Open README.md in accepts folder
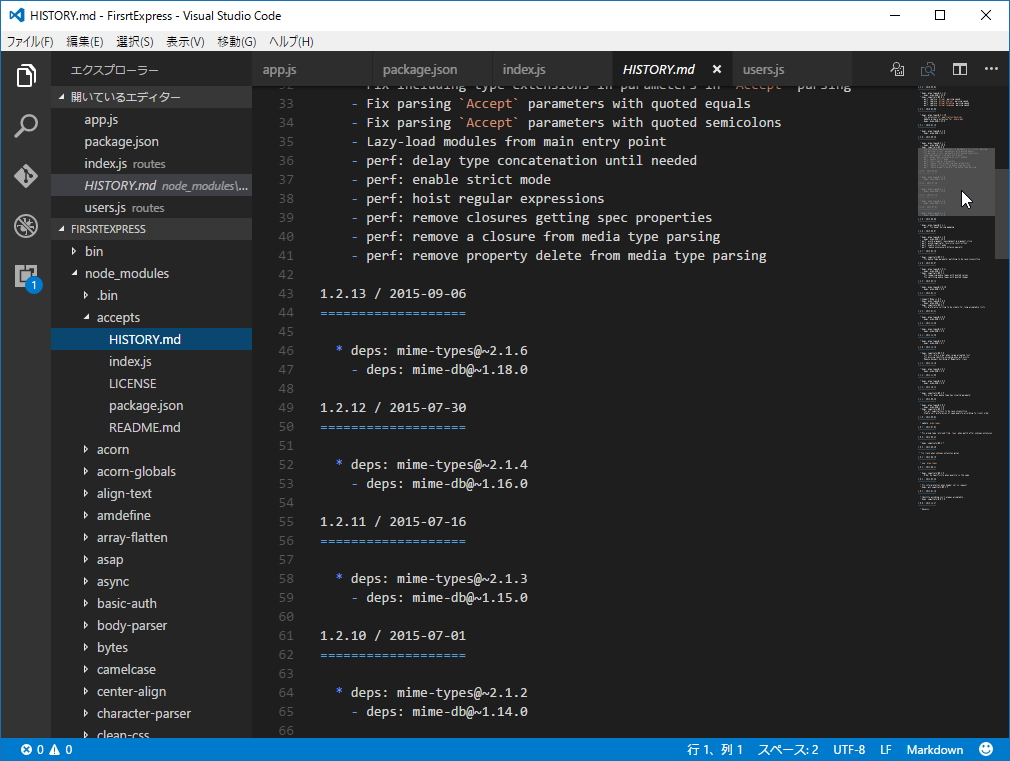 point(151,427)
